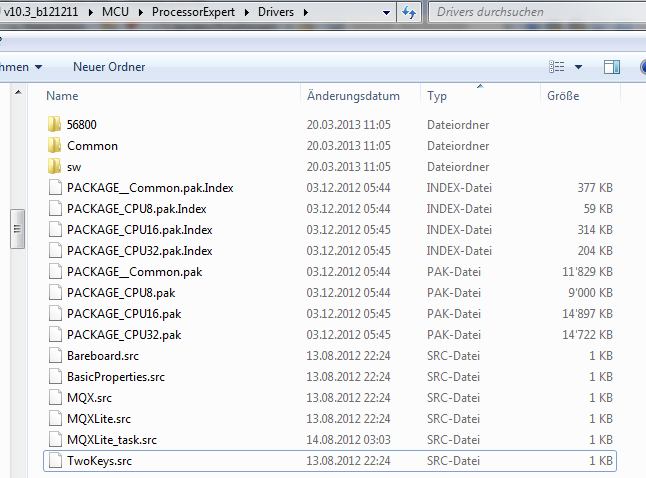646x478 pixels.
Task: Expand subfolders arrow after ProcessorExpert
Action: [x=247, y=12]
